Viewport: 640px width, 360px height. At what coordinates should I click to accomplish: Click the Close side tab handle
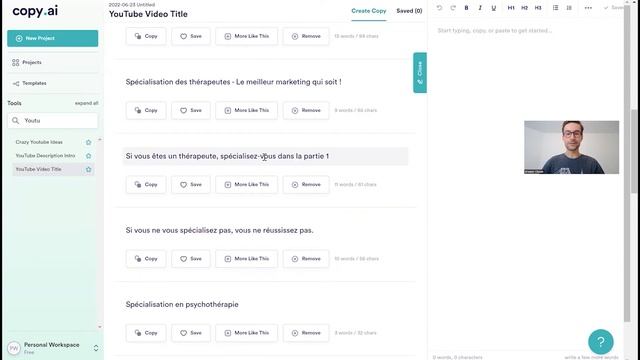click(x=420, y=73)
